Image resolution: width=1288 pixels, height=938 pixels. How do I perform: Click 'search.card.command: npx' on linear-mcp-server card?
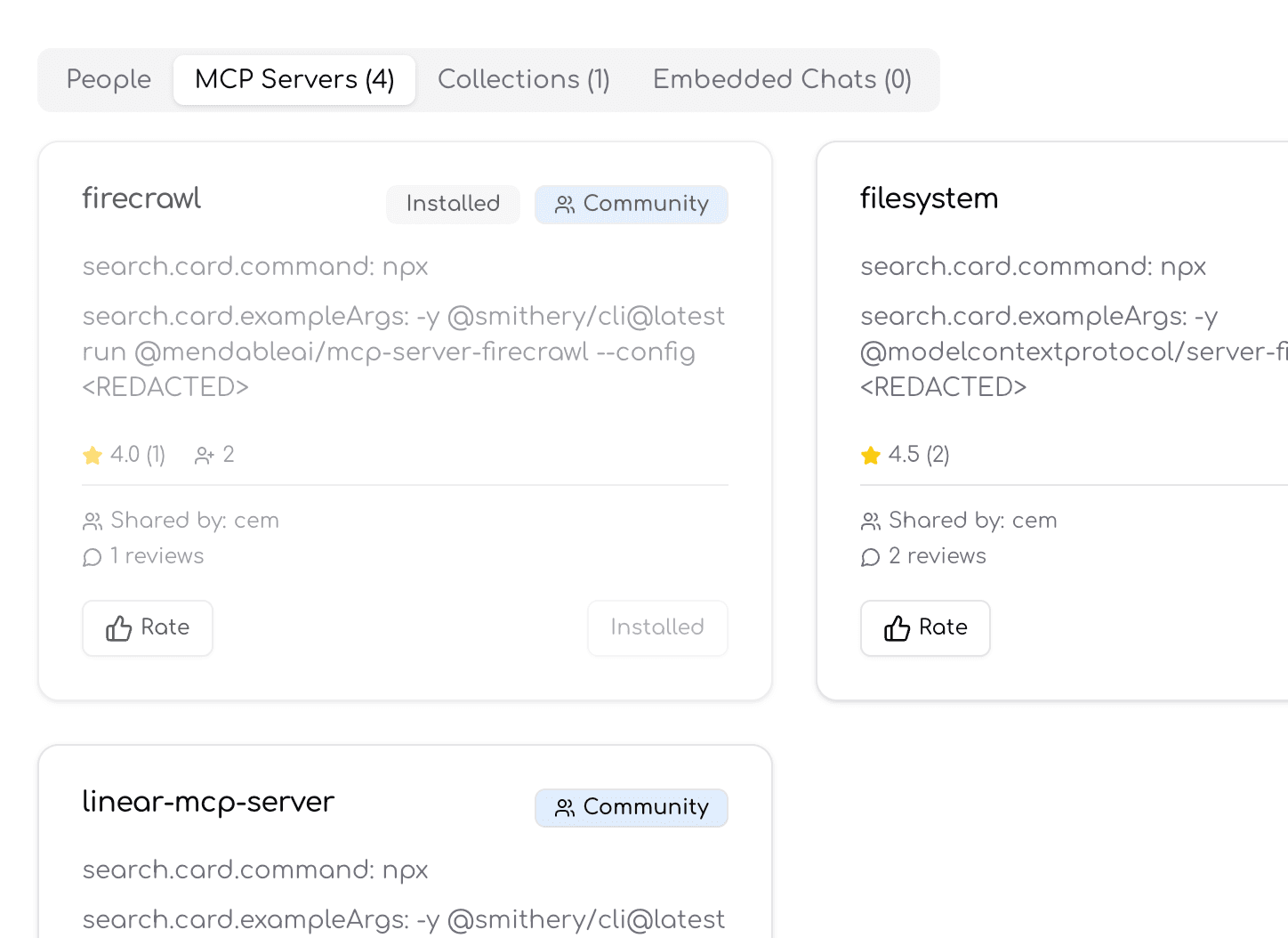tap(255, 870)
